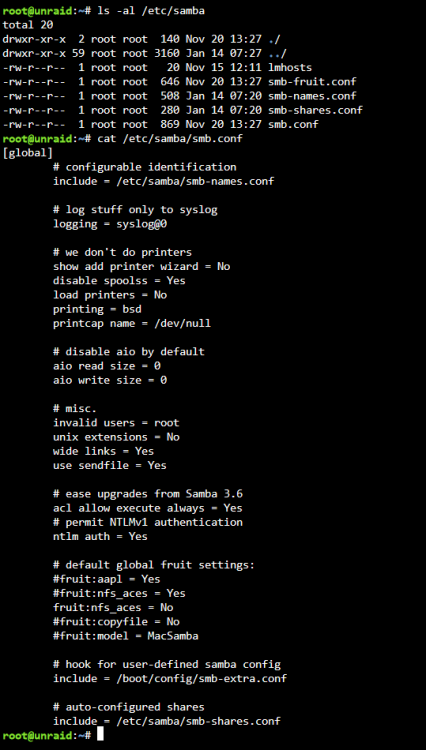Click the cat /etc/samba/smb.conf command

point(170,139)
